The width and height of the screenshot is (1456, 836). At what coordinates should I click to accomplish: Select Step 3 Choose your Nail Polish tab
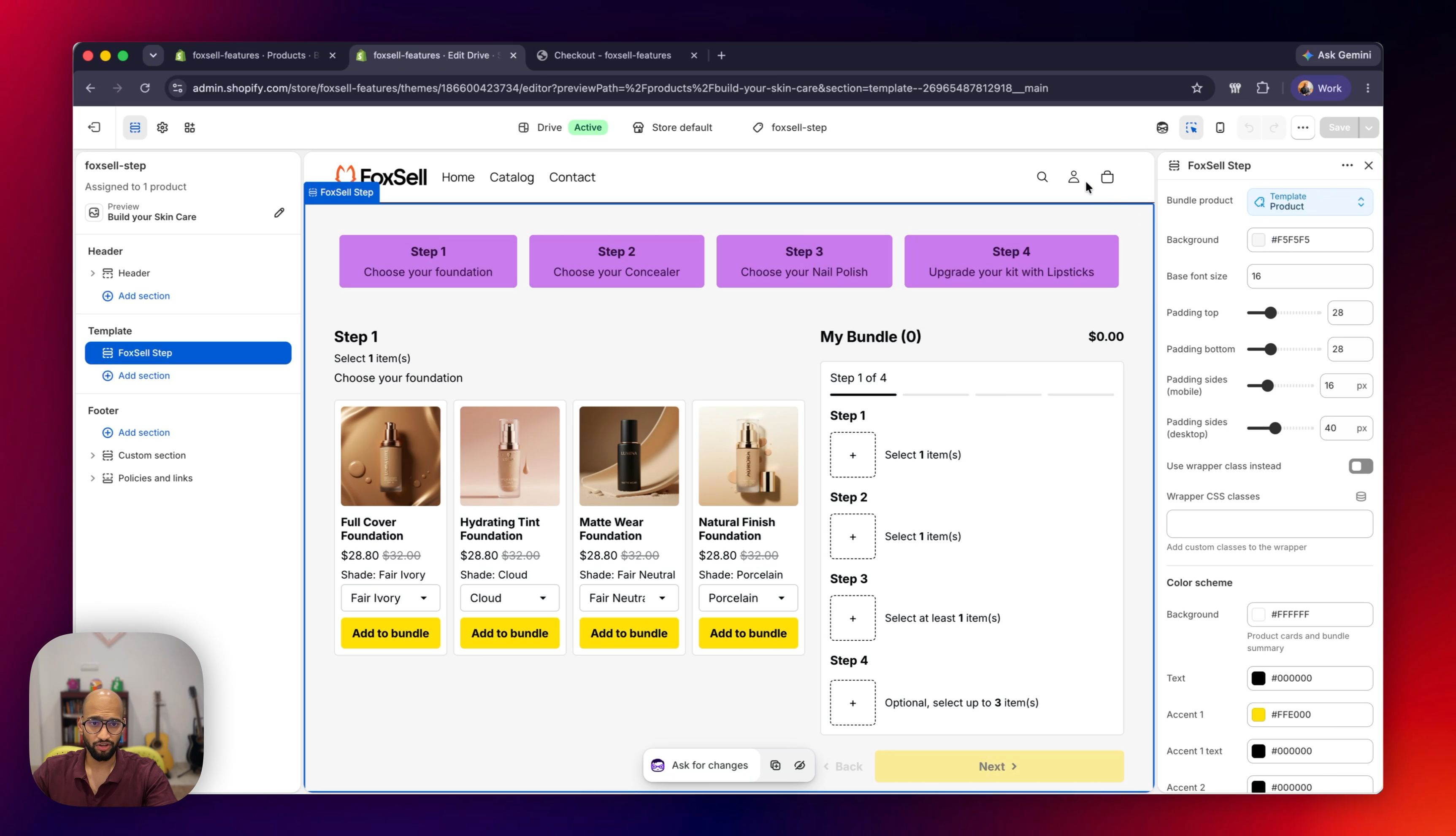(x=804, y=261)
